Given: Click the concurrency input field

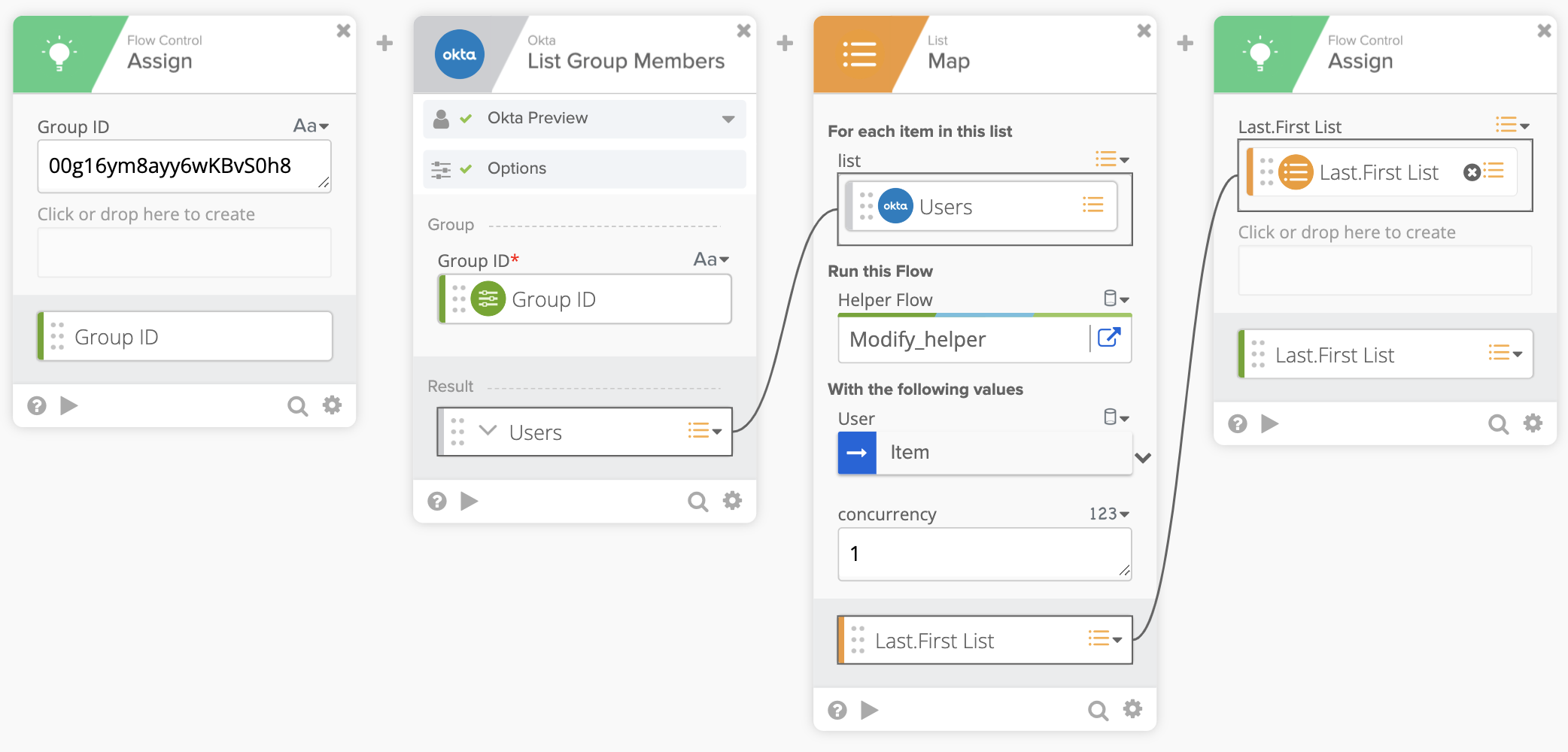Looking at the screenshot, I should (983, 554).
